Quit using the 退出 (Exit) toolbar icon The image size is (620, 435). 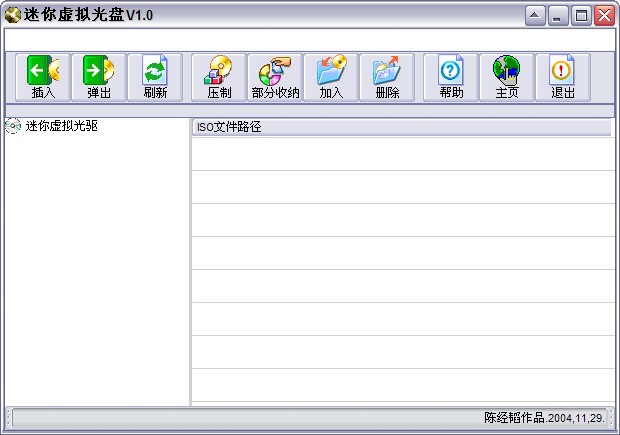(x=563, y=77)
